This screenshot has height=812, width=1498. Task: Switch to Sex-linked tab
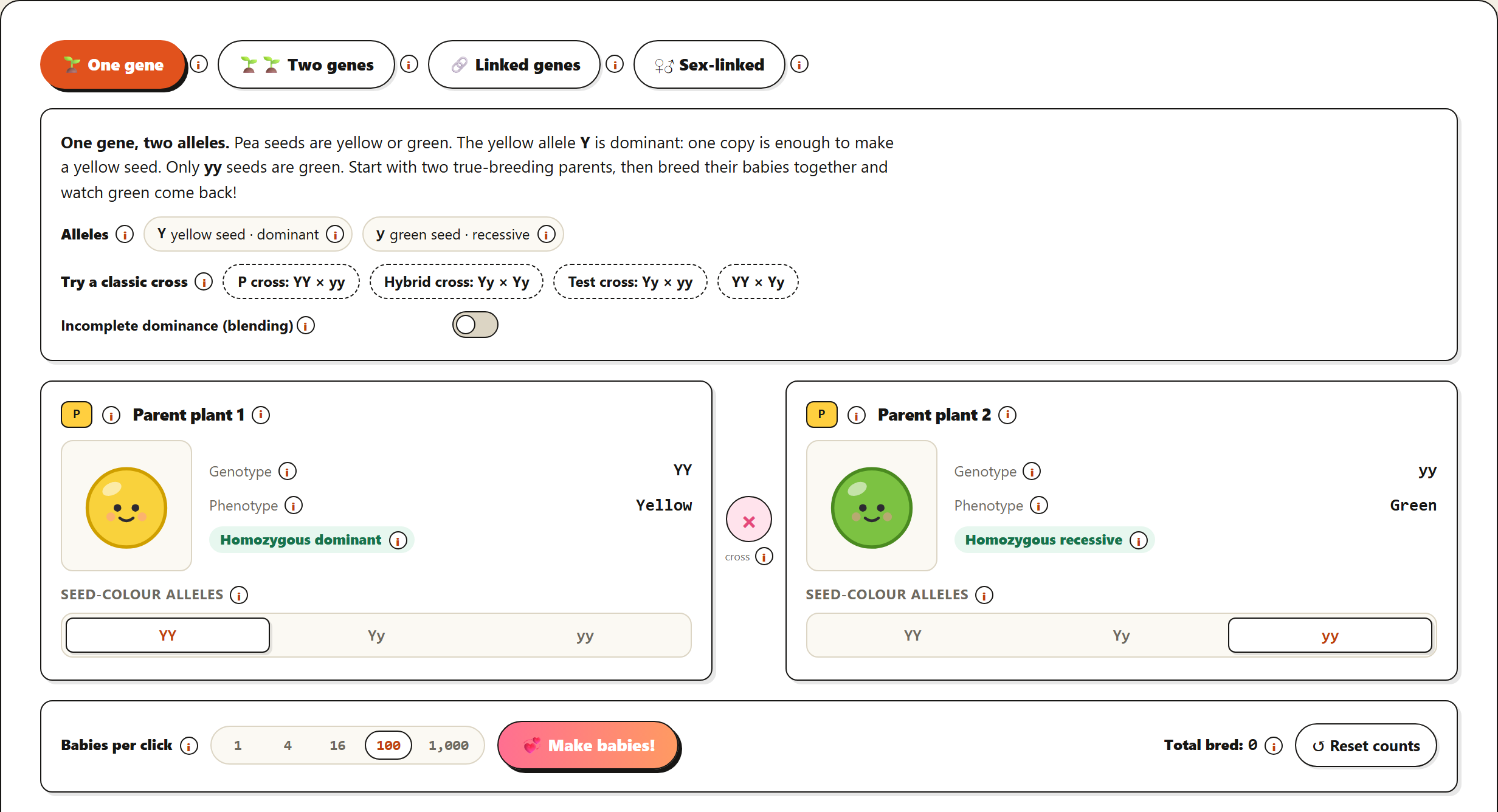(709, 65)
